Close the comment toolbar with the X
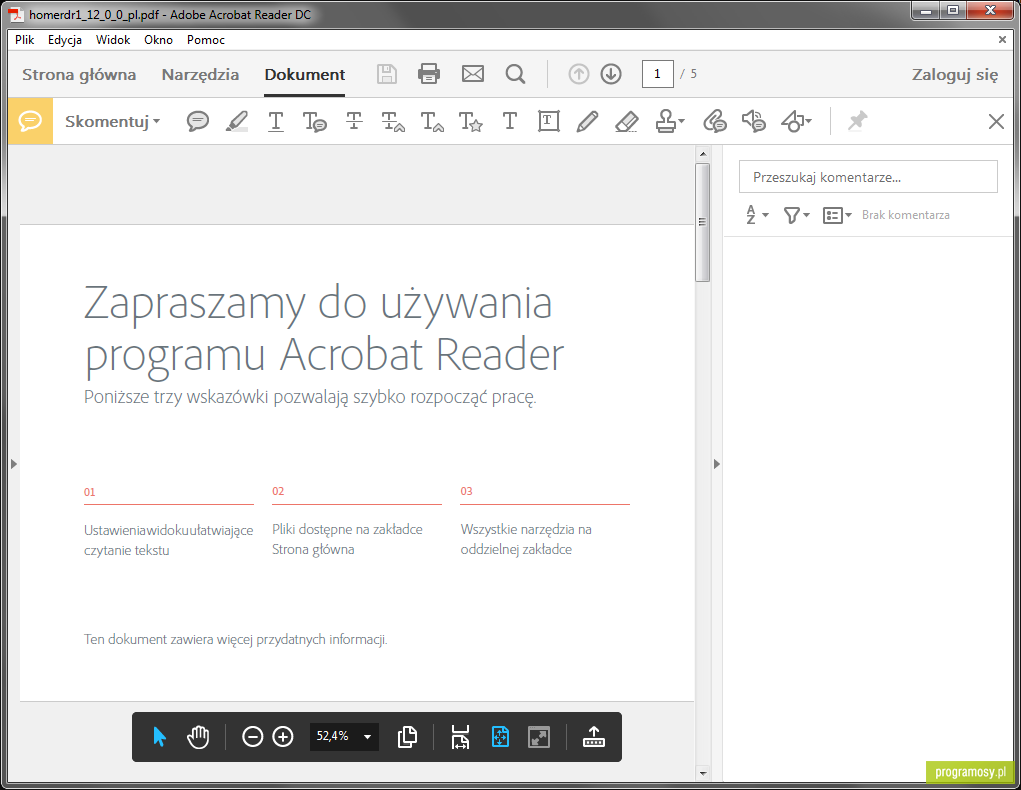Image resolution: width=1021 pixels, height=790 pixels. 996,121
